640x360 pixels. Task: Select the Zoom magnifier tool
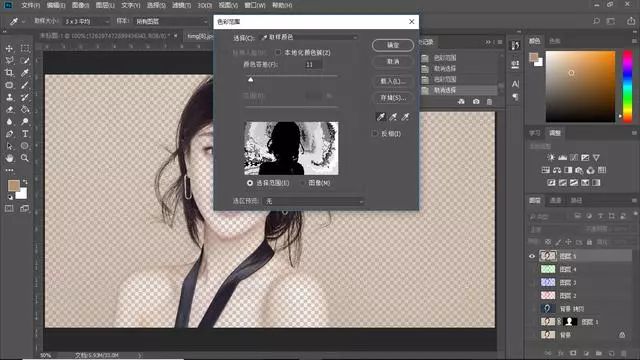[x=25, y=158]
